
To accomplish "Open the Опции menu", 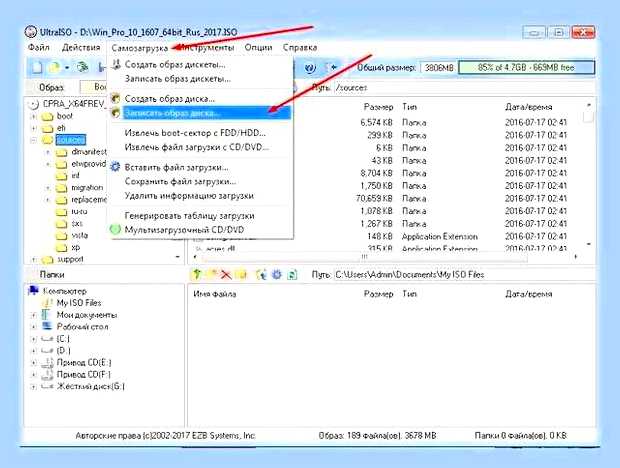I will tap(258, 47).
